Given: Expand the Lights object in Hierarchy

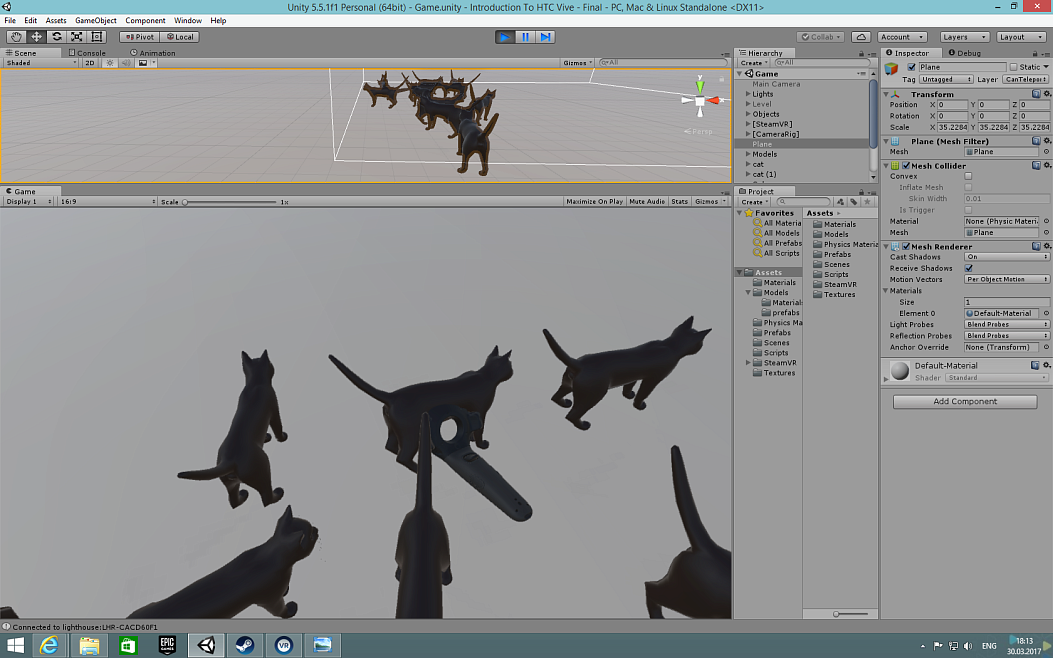Looking at the screenshot, I should click(x=748, y=94).
